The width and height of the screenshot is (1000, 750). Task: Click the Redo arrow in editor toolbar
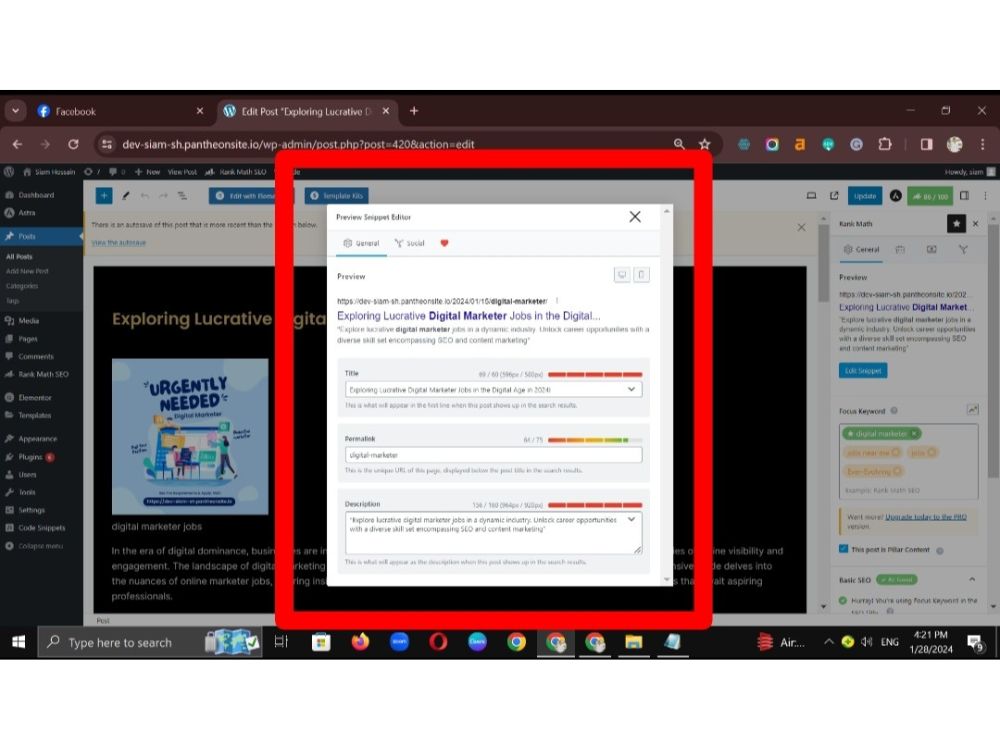pyautogui.click(x=163, y=196)
